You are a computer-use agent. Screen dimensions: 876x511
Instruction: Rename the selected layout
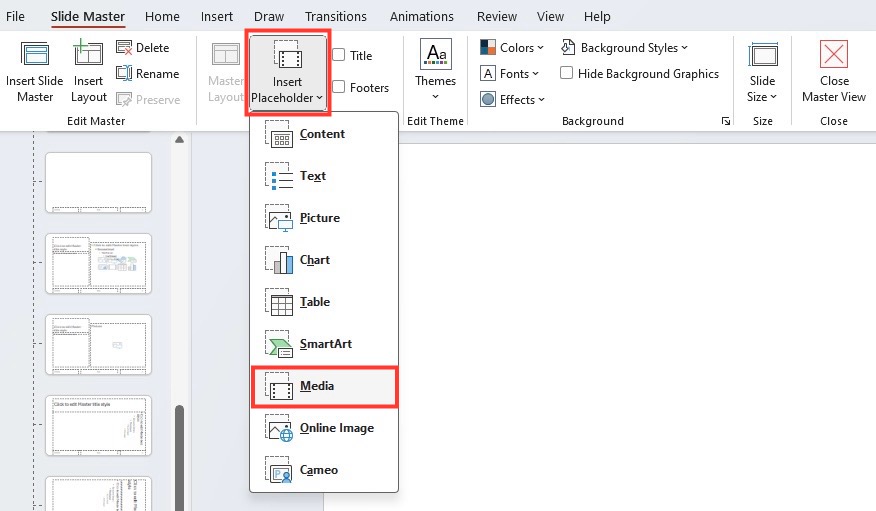148,74
